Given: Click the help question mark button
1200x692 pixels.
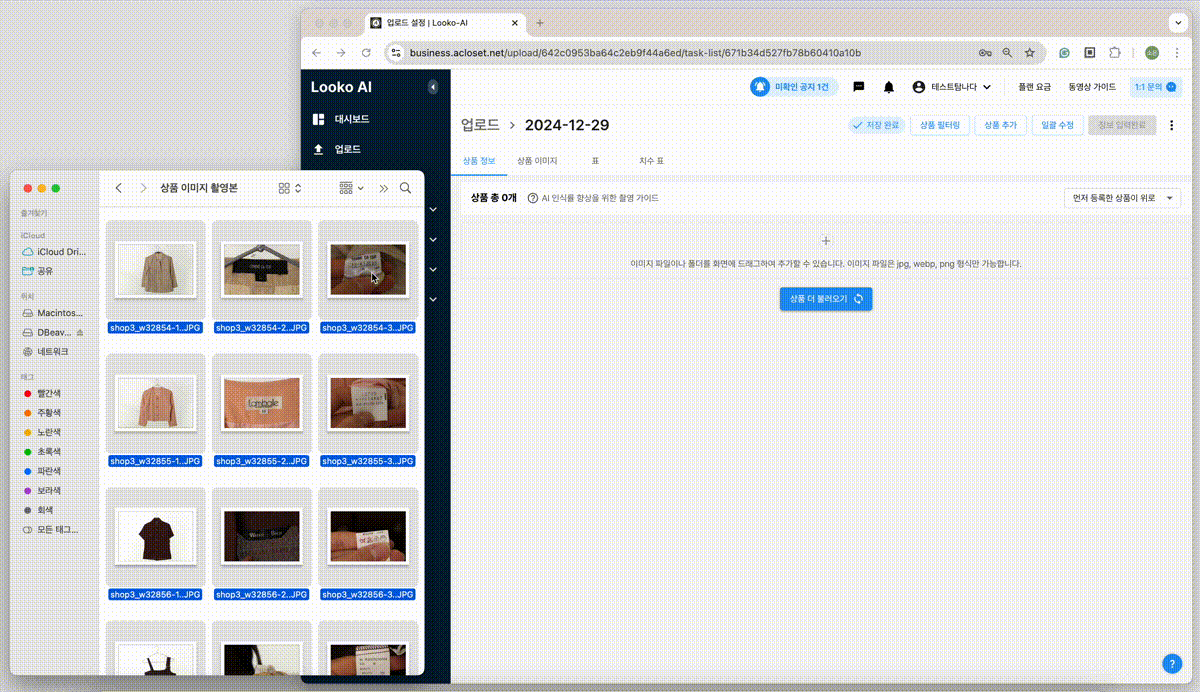Looking at the screenshot, I should 1172,663.
